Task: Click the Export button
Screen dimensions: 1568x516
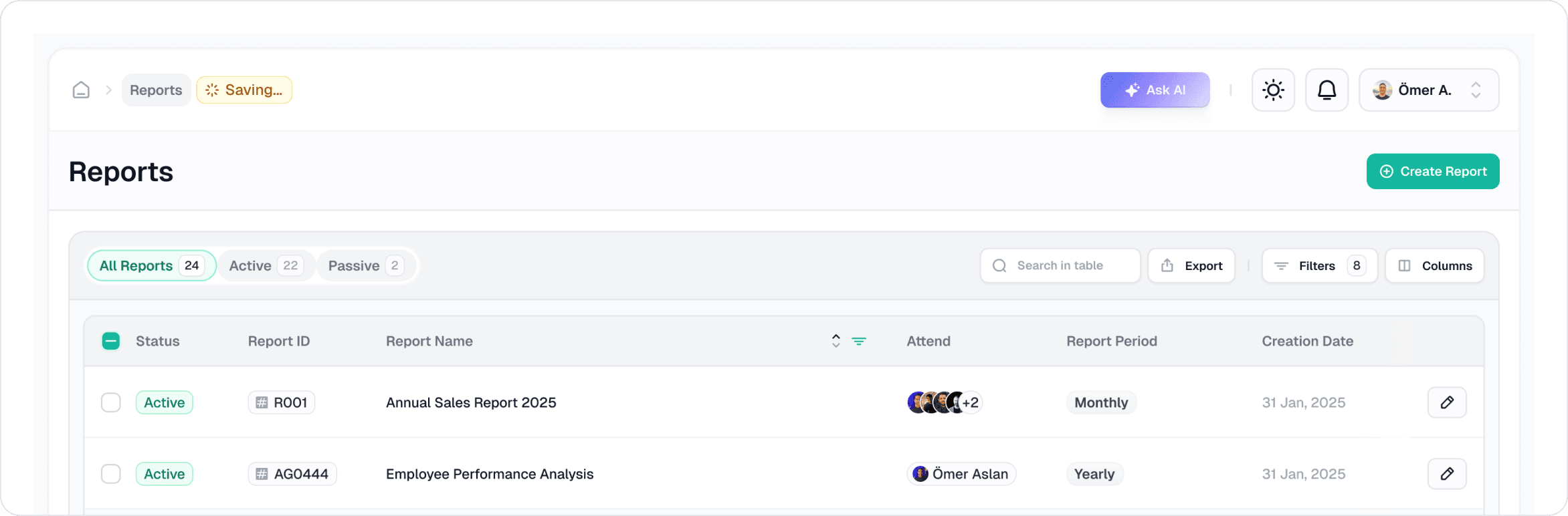Action: coord(1191,266)
